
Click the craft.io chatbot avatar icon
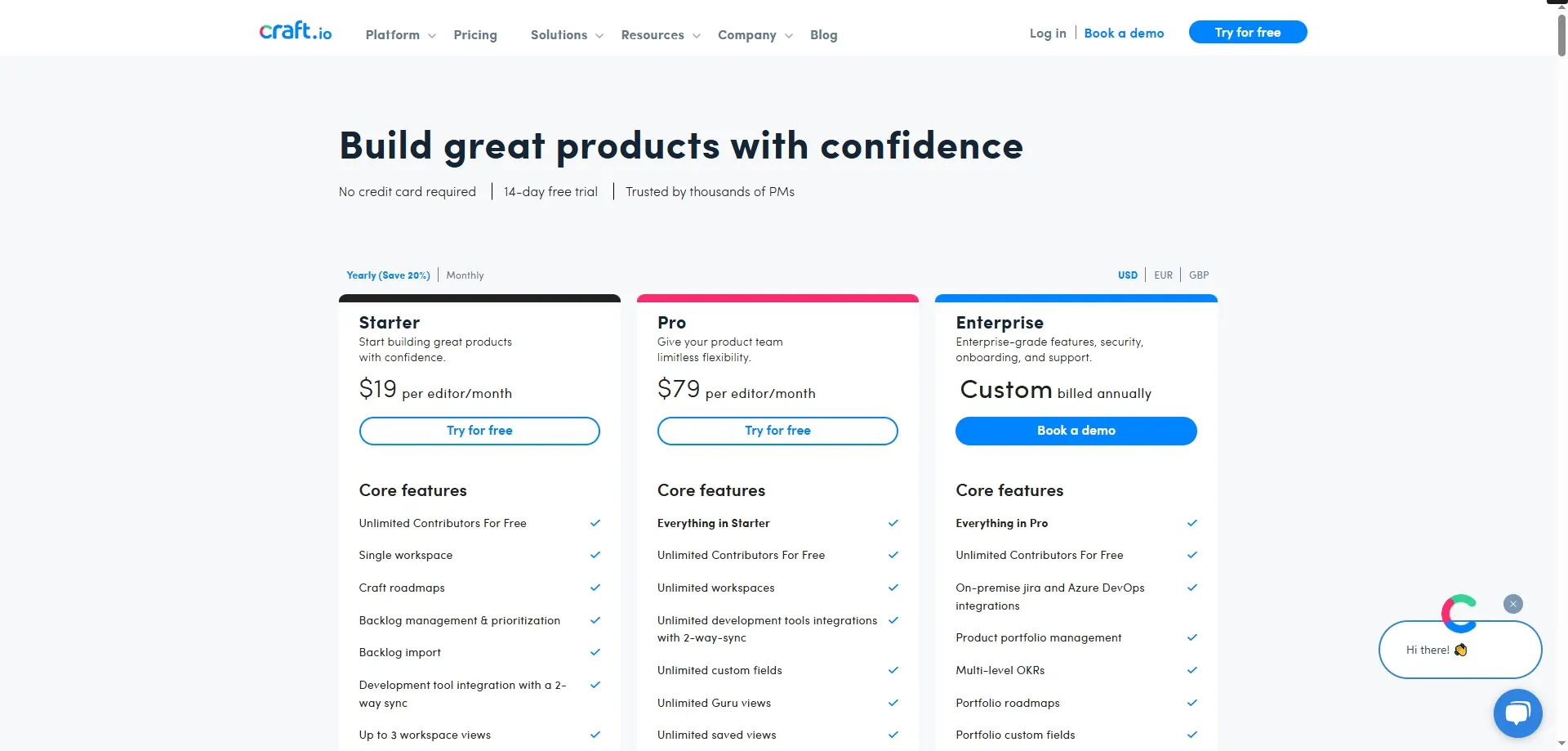tap(1459, 613)
